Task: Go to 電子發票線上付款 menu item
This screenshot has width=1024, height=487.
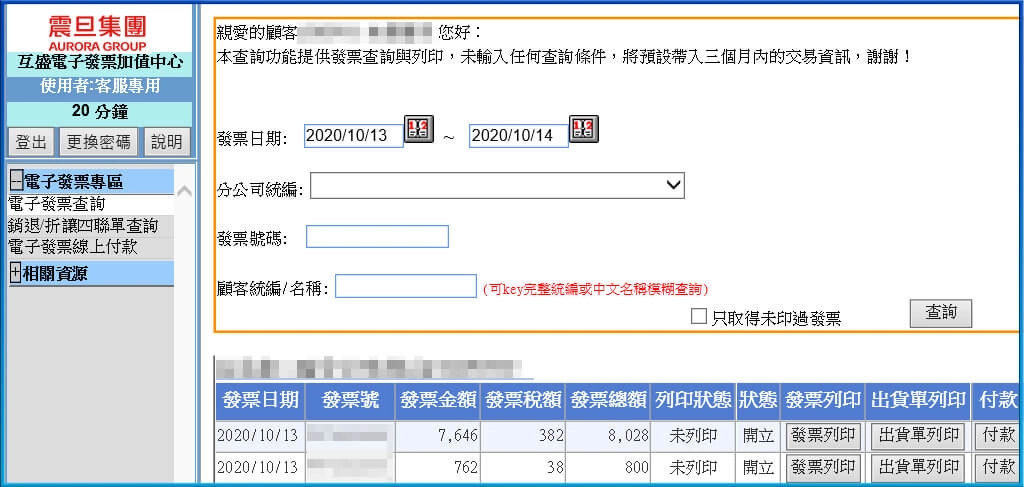Action: pyautogui.click(x=72, y=246)
